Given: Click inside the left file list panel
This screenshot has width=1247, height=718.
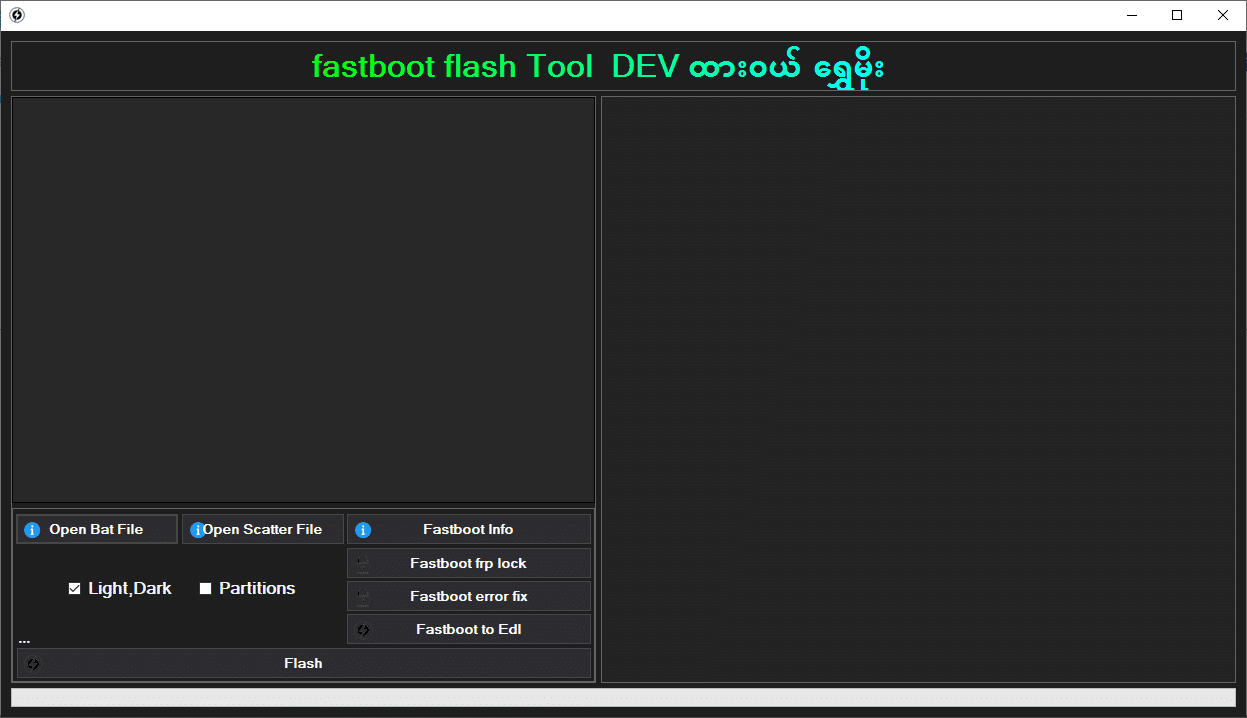Looking at the screenshot, I should coord(303,300).
